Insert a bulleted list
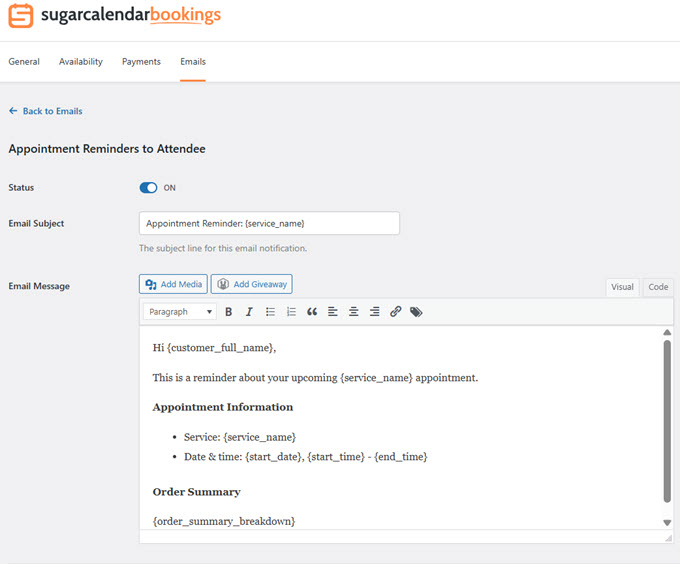 point(270,312)
